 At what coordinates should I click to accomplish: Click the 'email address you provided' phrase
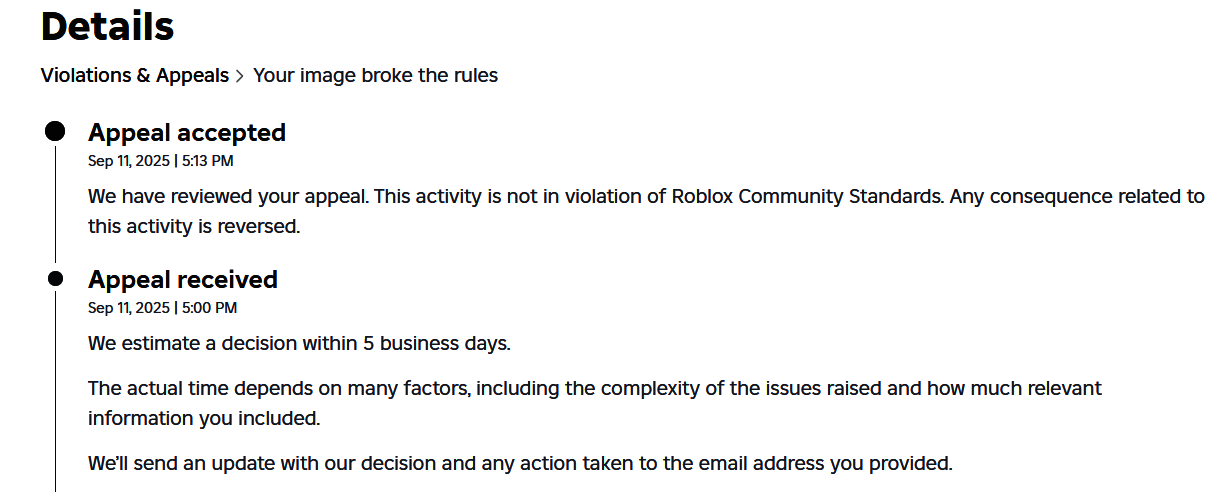click(839, 463)
